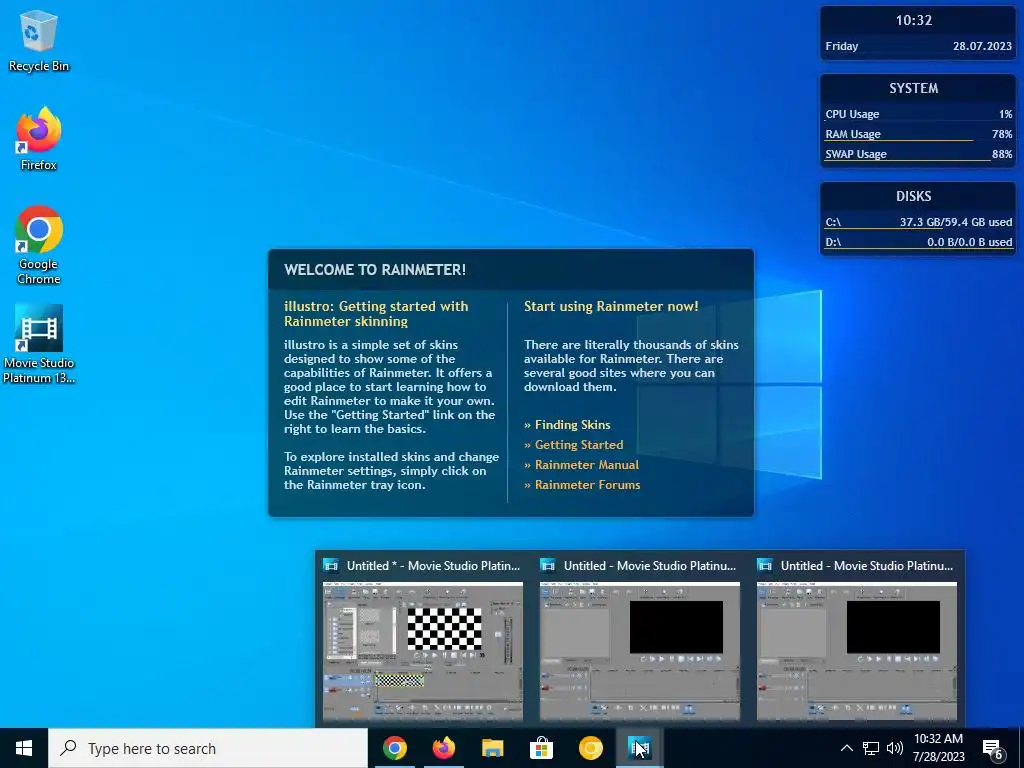Click the C:\ disk usage row
The width and height of the screenshot is (1024, 768).
(918, 223)
